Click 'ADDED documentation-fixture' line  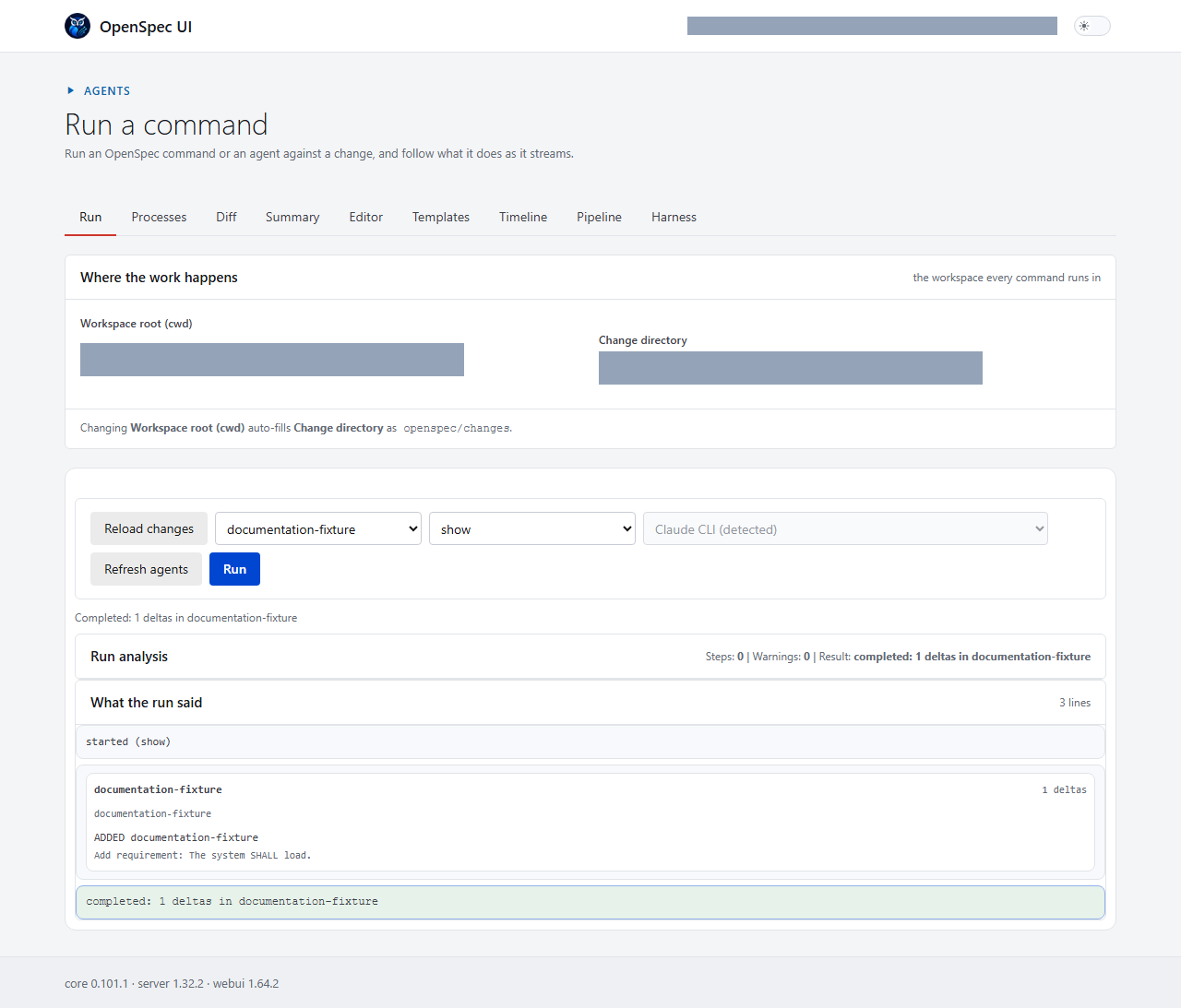tap(176, 837)
